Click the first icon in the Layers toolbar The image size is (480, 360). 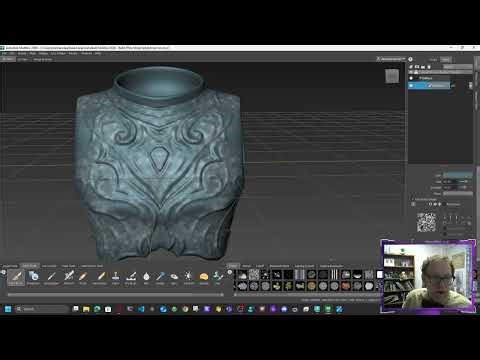(411, 67)
